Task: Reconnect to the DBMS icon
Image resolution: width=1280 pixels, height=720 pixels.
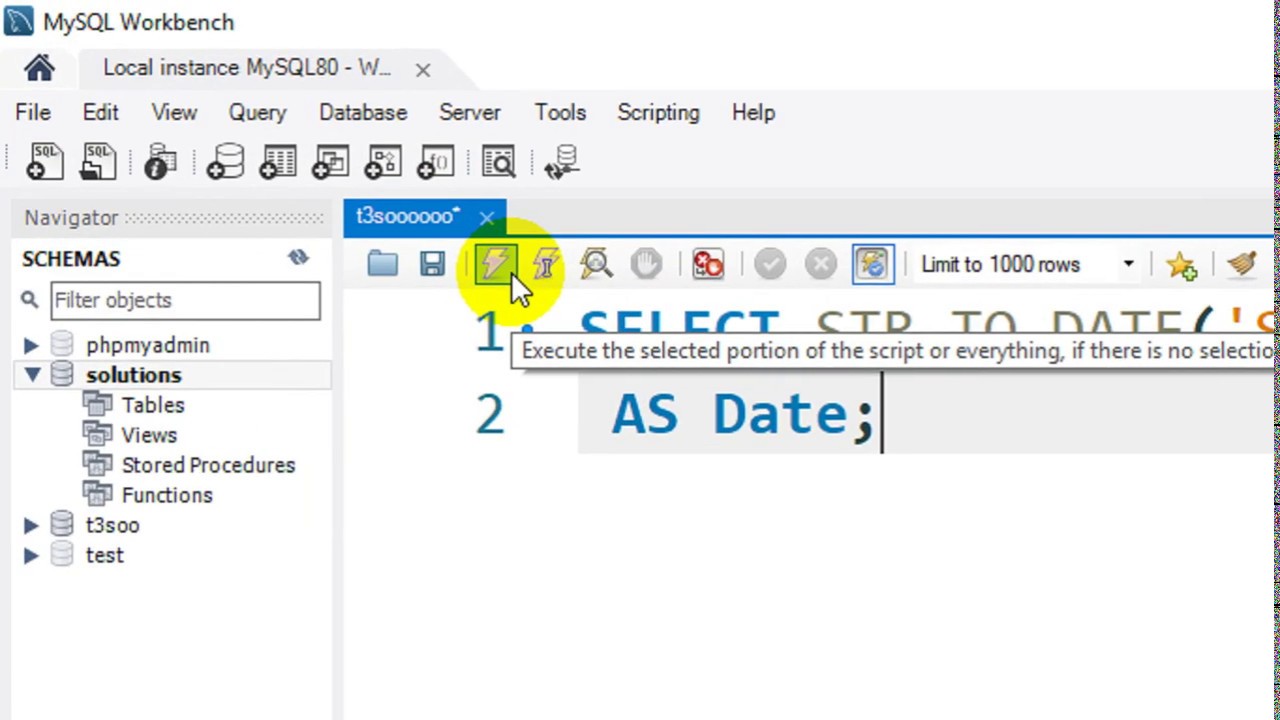Action: 563,162
